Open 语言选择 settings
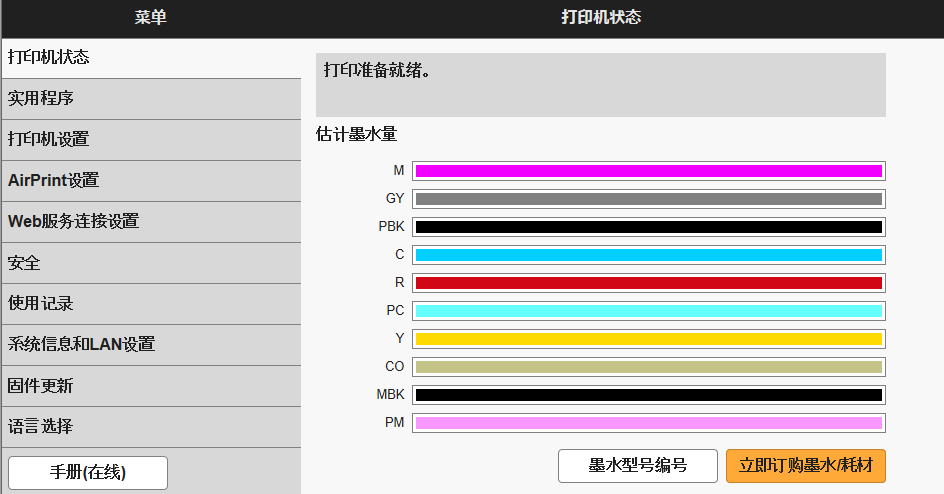Screen dimensions: 944x494 150,427
